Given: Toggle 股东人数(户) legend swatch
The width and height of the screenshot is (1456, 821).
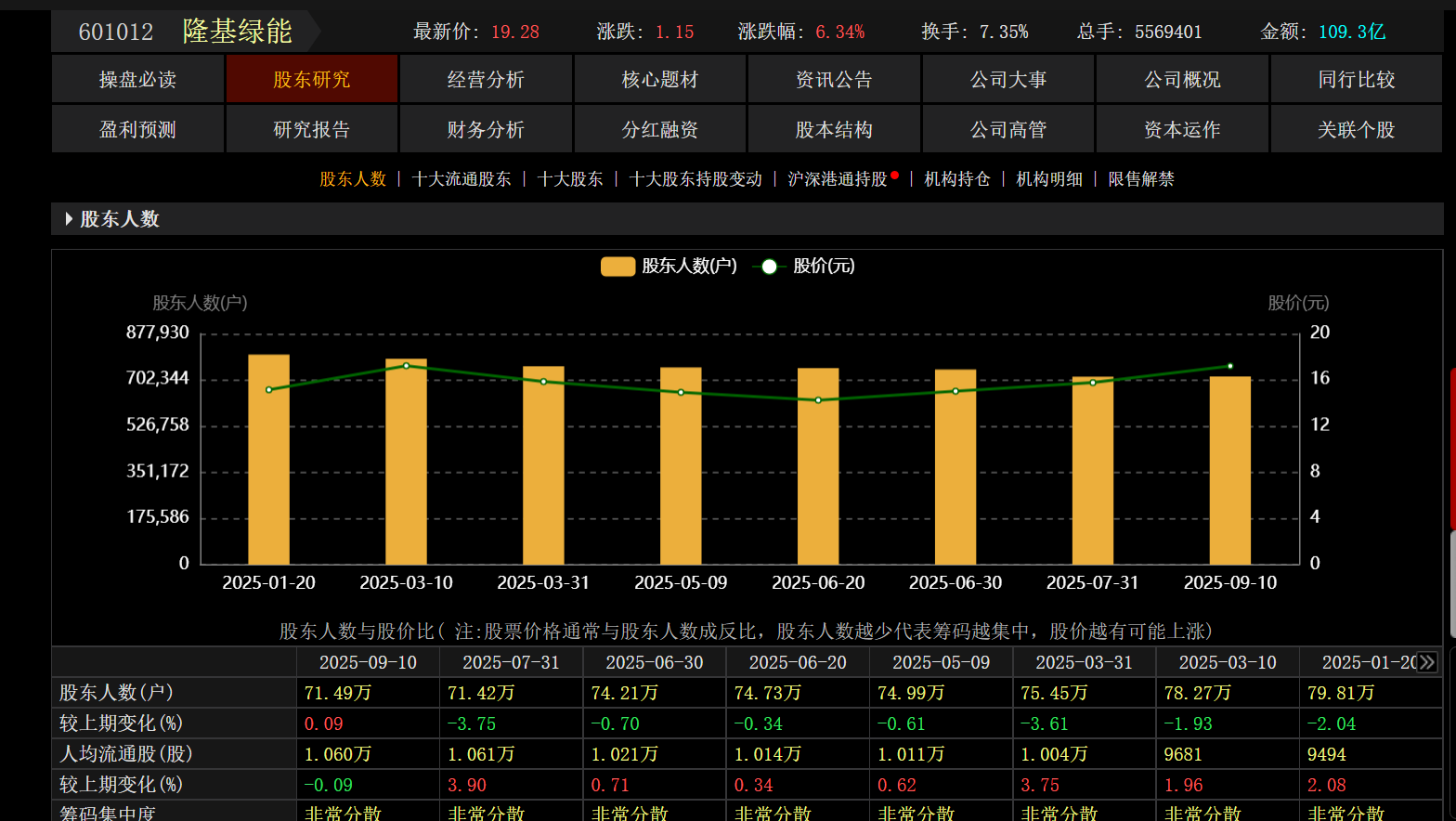Looking at the screenshot, I should (617, 267).
